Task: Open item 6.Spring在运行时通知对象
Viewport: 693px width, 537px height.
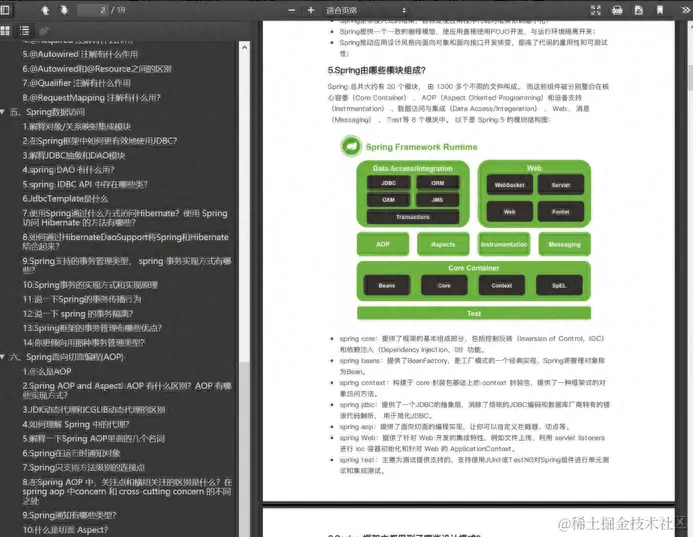Action: click(x=71, y=453)
